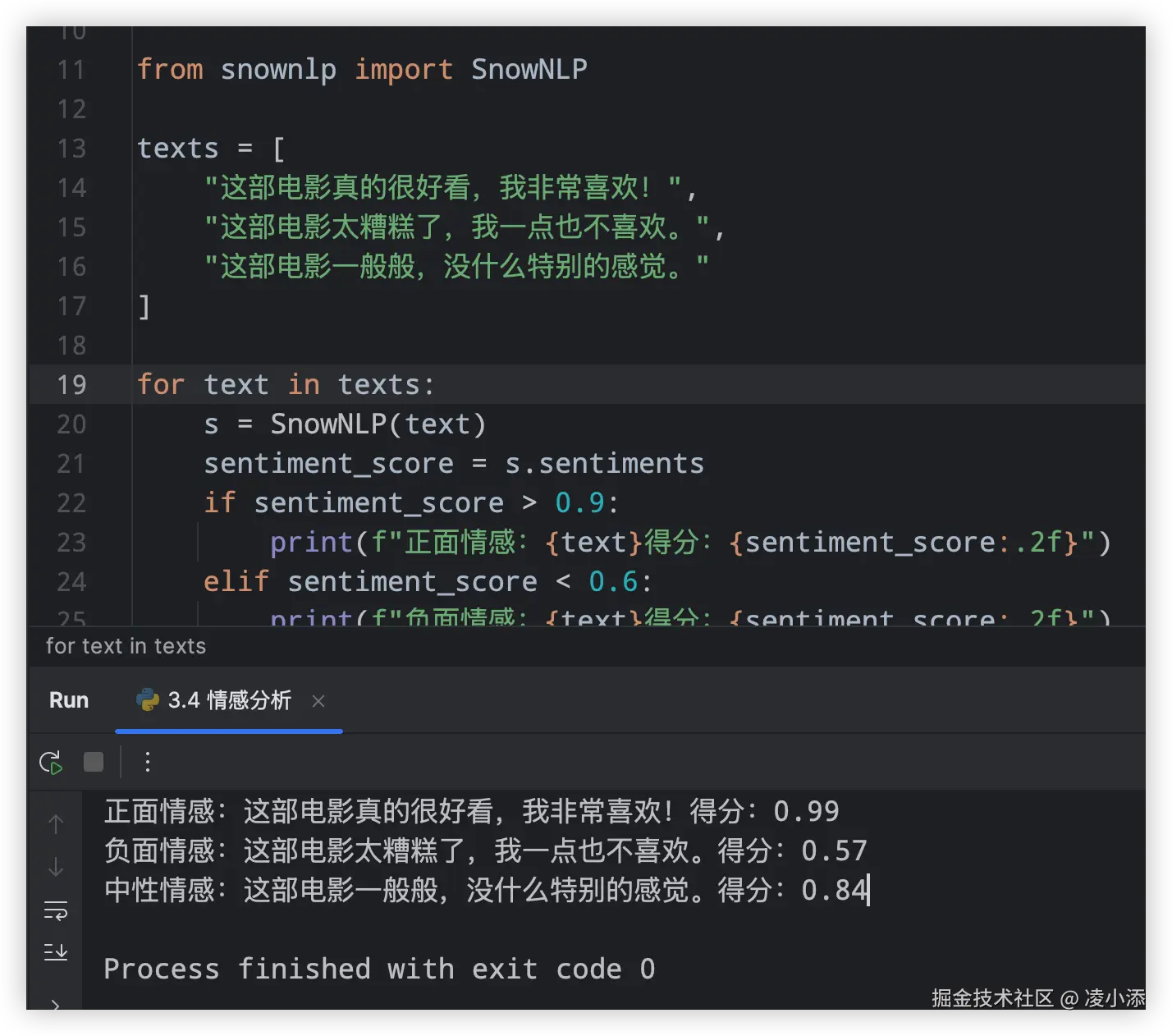Viewport: 1172px width, 1036px height.
Task: Enable scroll to end of console
Action: (56, 952)
